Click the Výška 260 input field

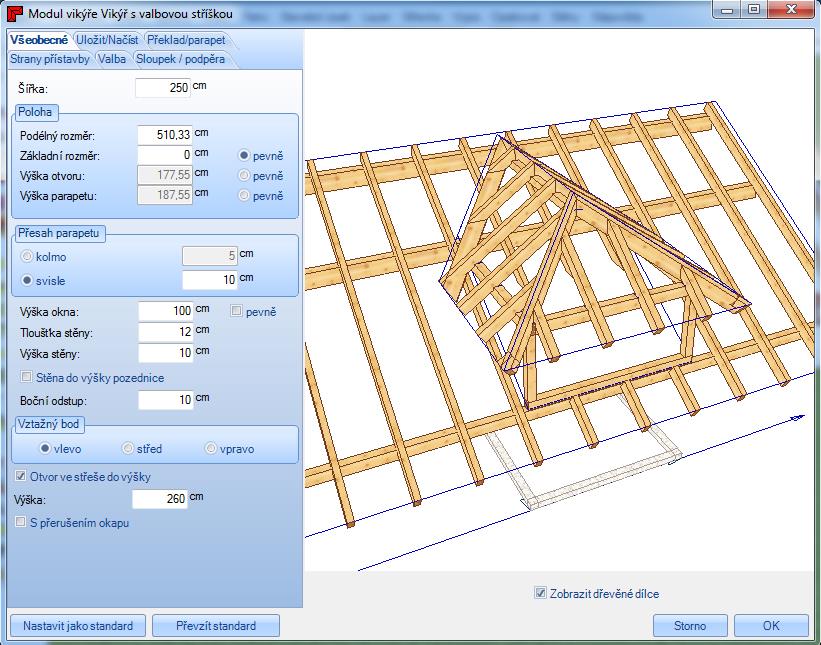160,499
